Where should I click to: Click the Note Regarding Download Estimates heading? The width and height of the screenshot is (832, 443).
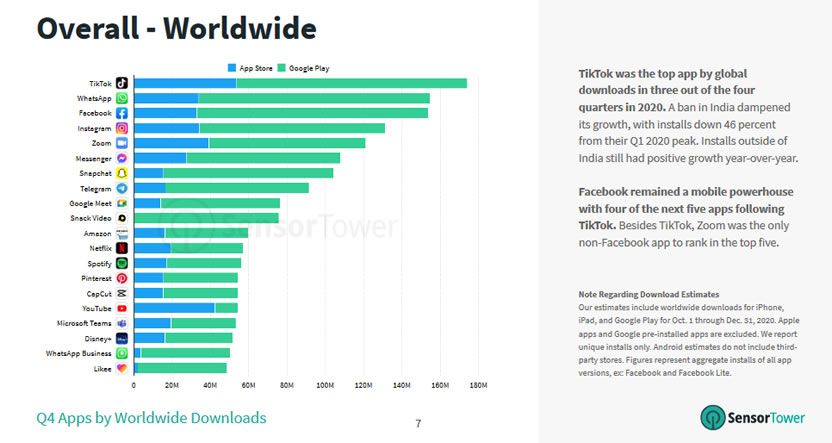coord(649,294)
